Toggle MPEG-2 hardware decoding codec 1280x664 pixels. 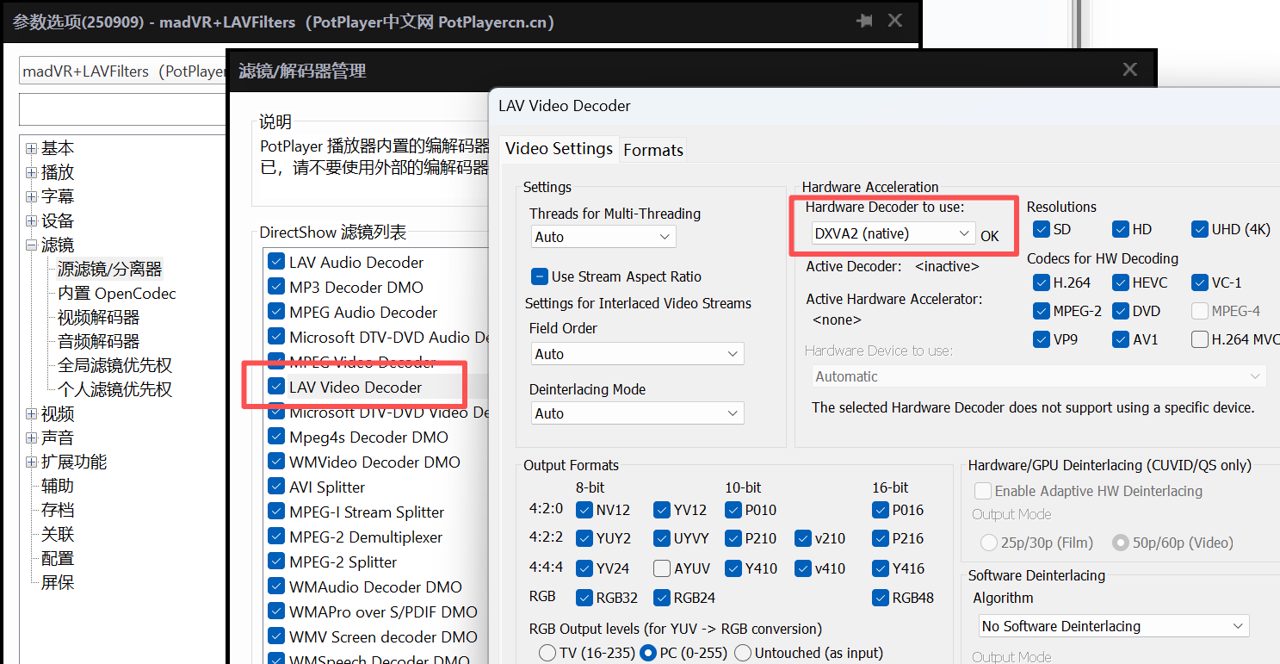1040,311
